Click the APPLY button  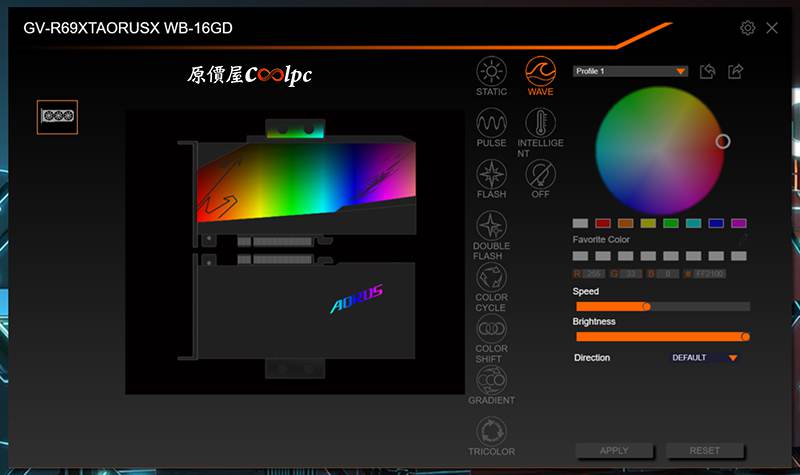coord(614,451)
